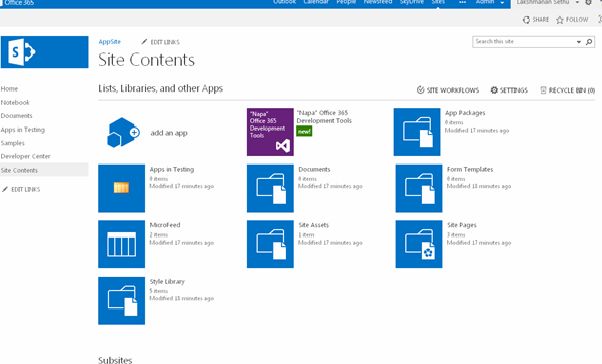Open Developer Center in left navigation

[25, 156]
